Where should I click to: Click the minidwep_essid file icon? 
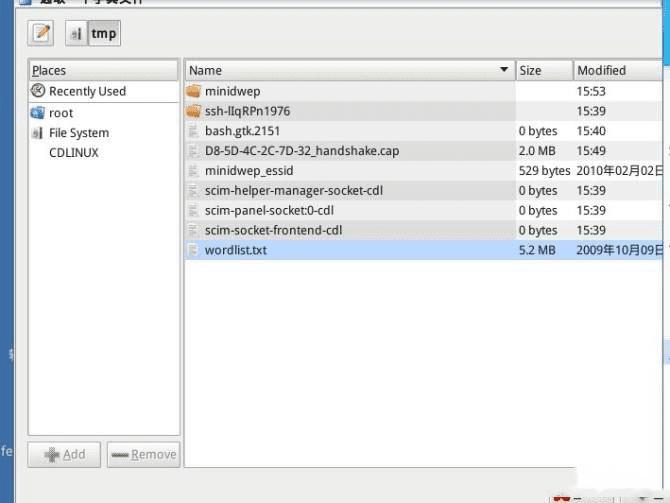coord(194,171)
